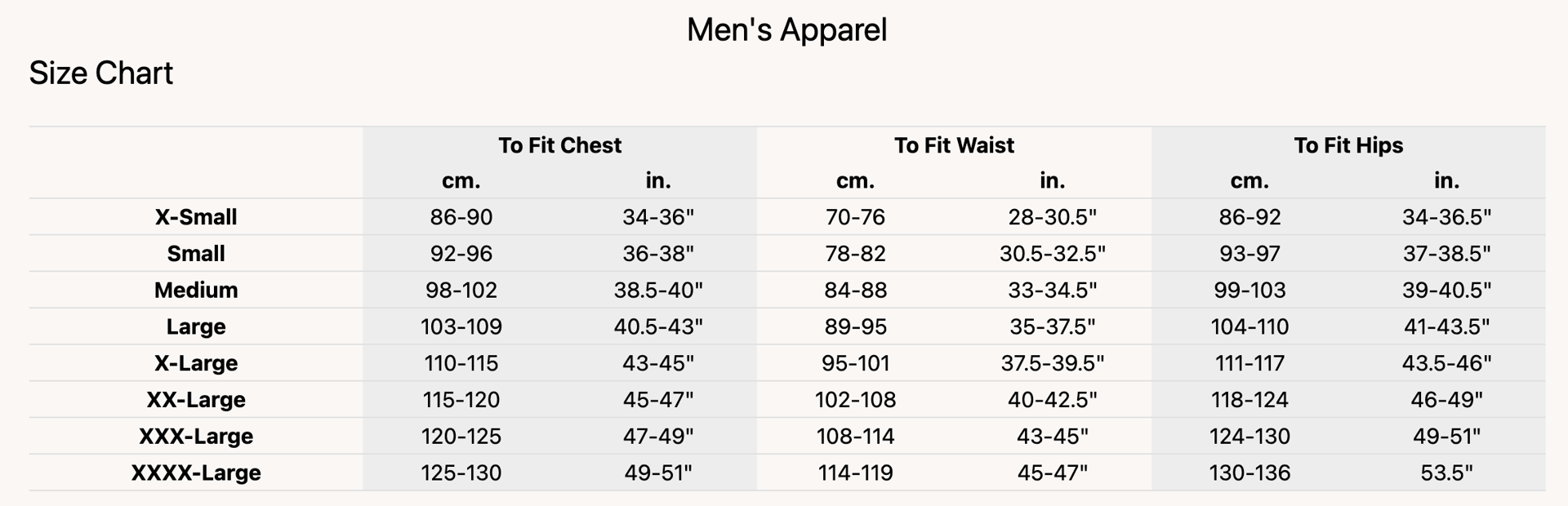Select the To Fit Hips column header
This screenshot has height=506, width=1568.
tap(1348, 145)
